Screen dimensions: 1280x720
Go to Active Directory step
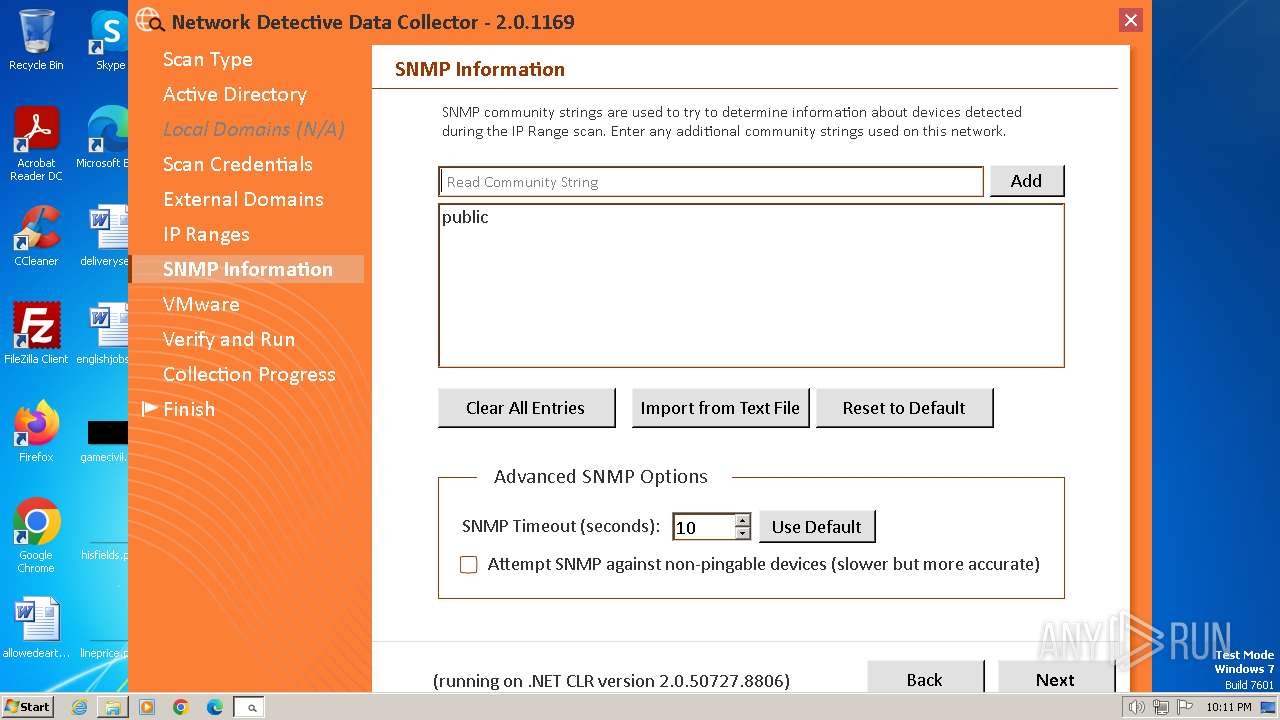(x=235, y=94)
